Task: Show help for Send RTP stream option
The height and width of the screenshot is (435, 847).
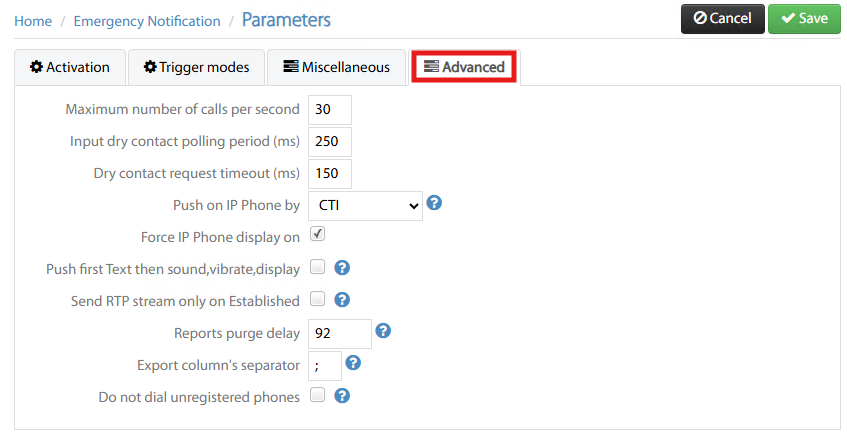Action: pos(342,299)
